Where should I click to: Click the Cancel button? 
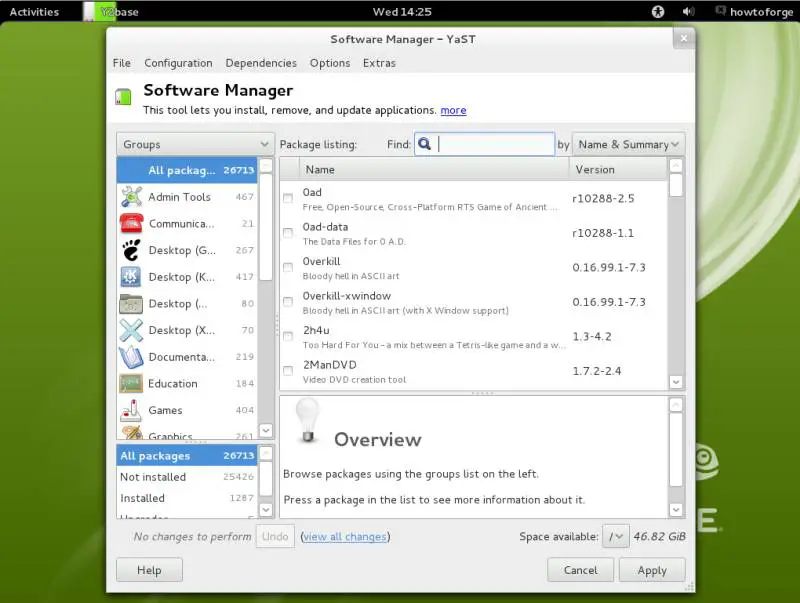(x=580, y=570)
